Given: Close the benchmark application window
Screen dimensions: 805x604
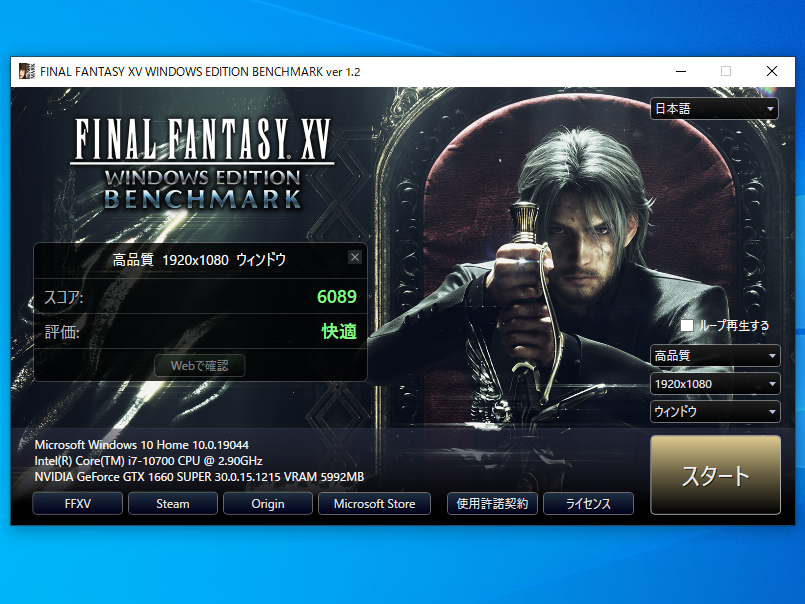Looking at the screenshot, I should (x=771, y=72).
